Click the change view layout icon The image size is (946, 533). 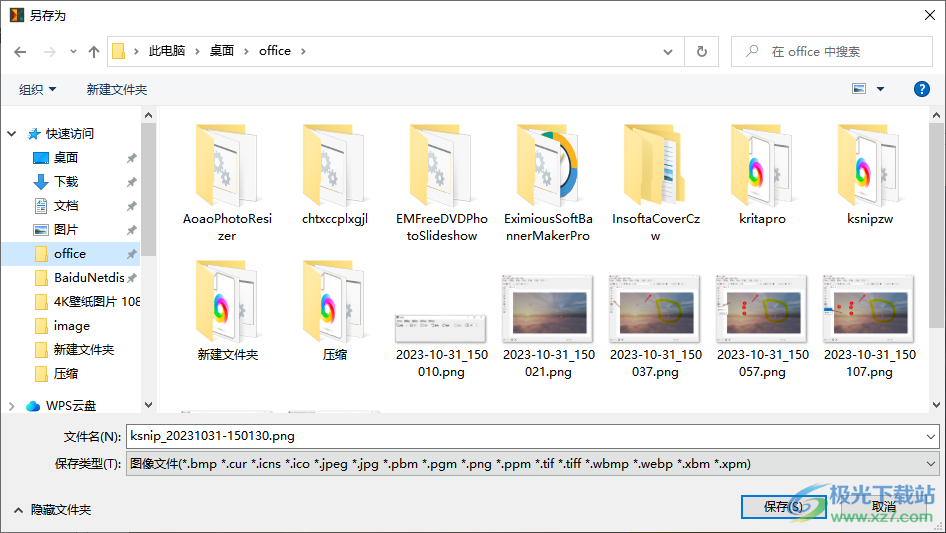(859, 89)
